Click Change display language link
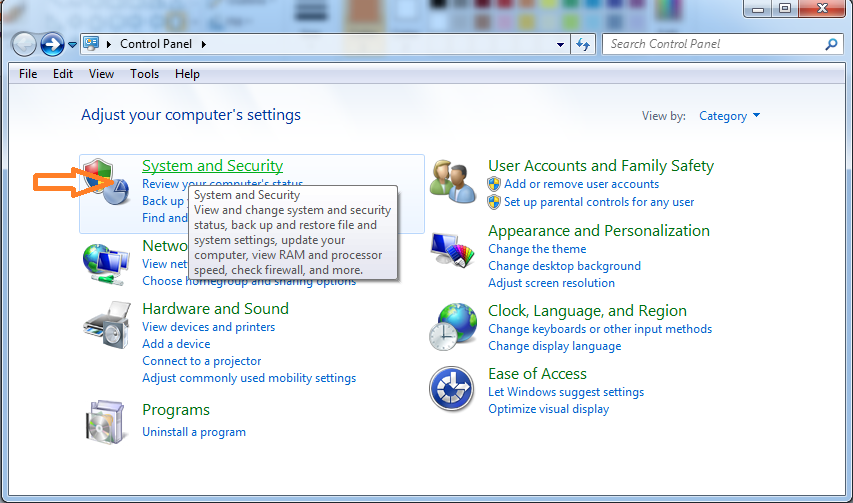853x503 pixels. point(554,346)
